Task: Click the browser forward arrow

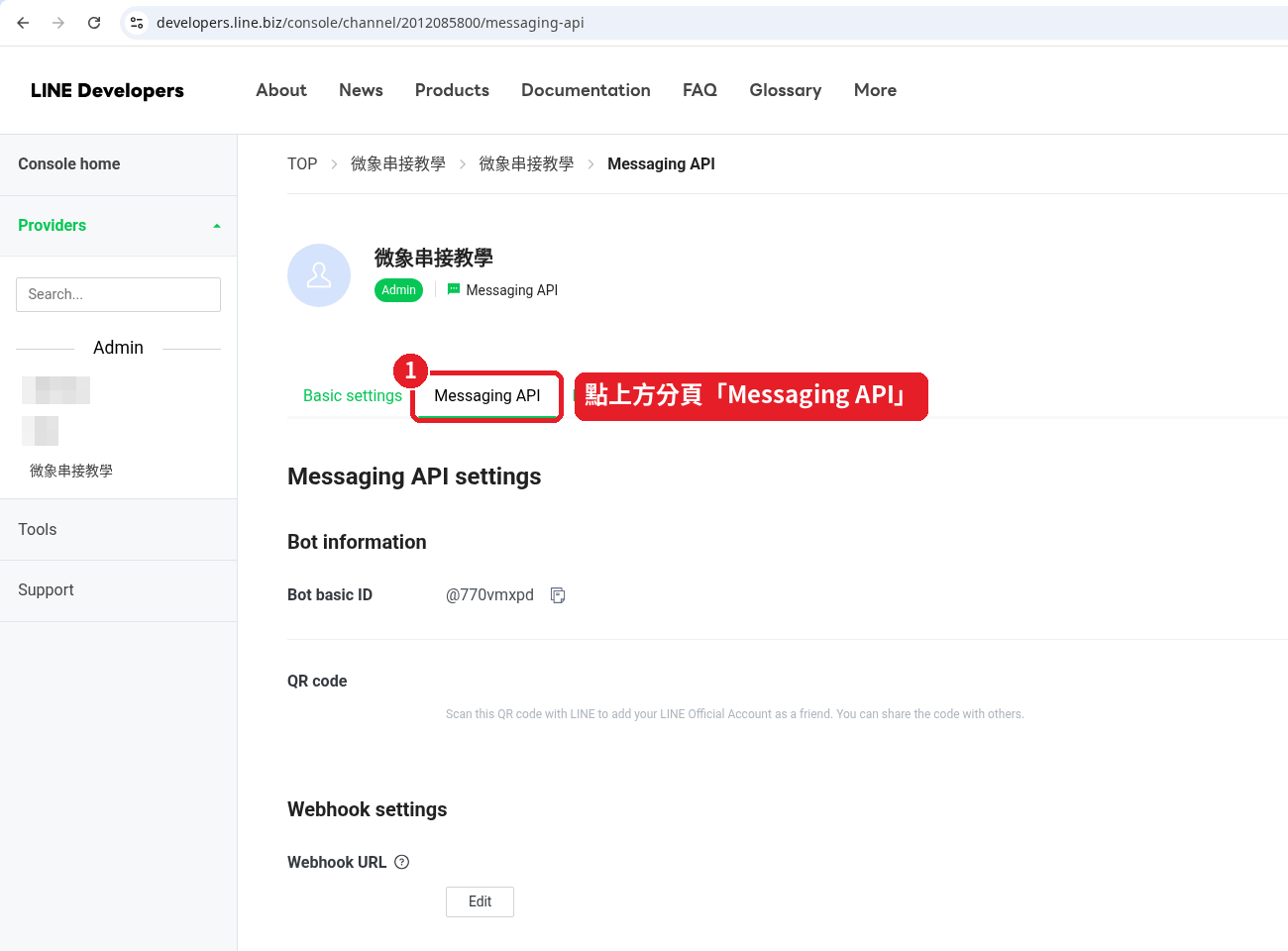Action: tap(58, 23)
